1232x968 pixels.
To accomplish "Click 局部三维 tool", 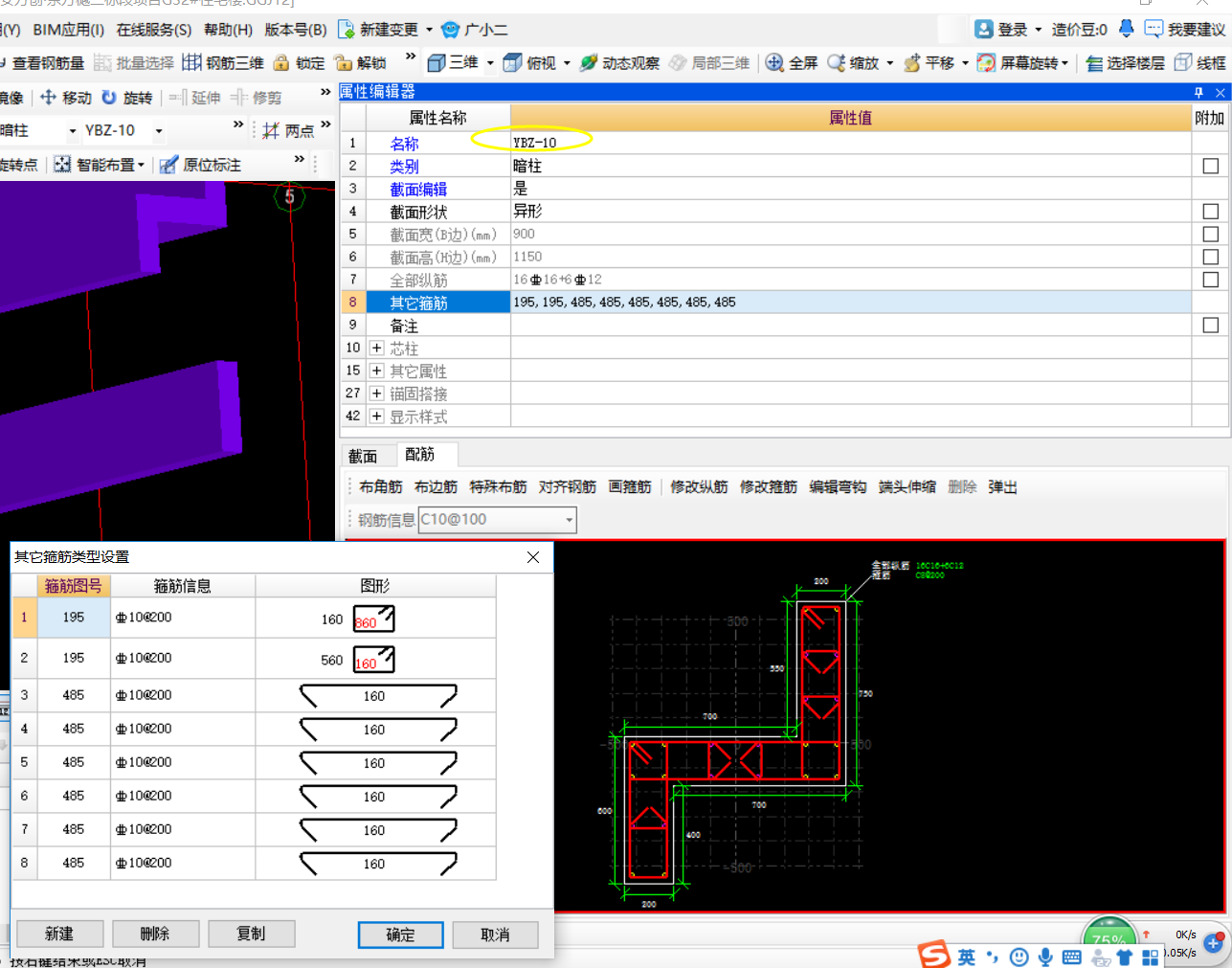I will tap(709, 63).
